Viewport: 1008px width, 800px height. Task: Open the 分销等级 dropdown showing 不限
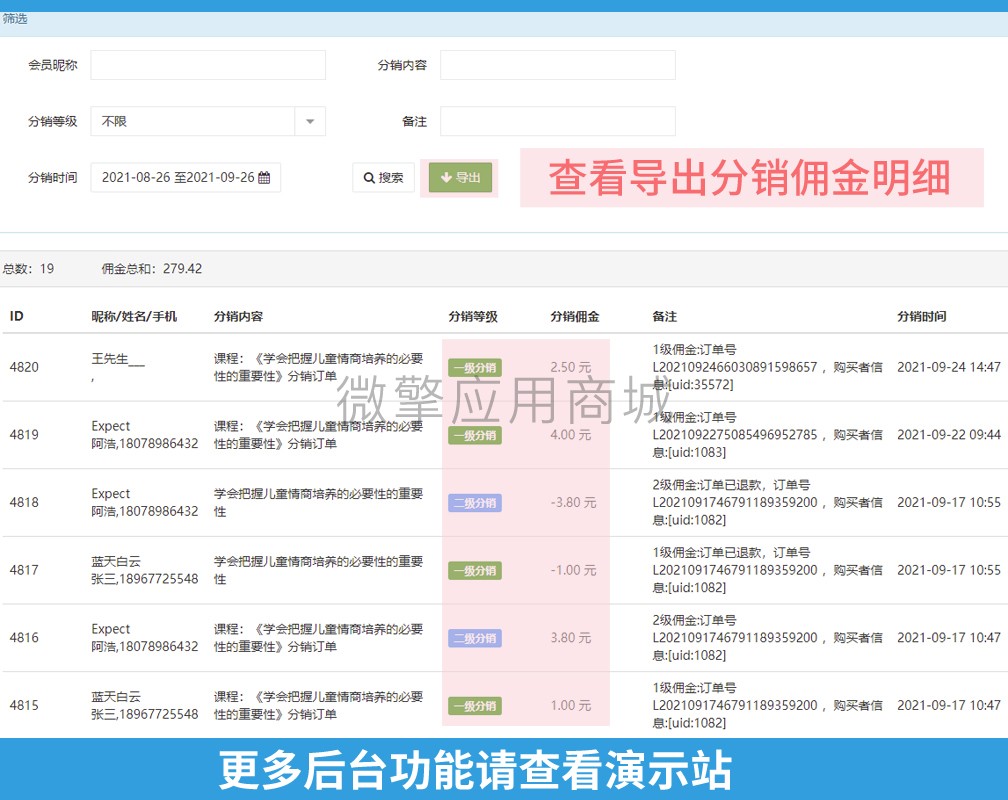(x=208, y=121)
